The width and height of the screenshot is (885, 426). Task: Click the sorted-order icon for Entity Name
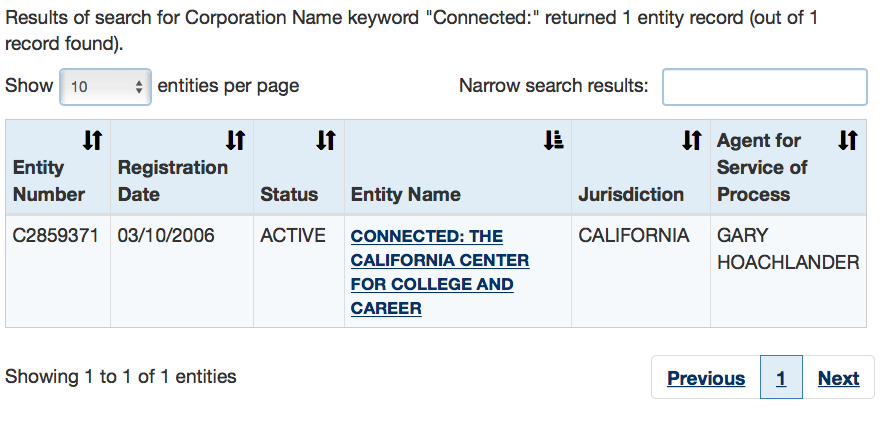click(x=554, y=141)
